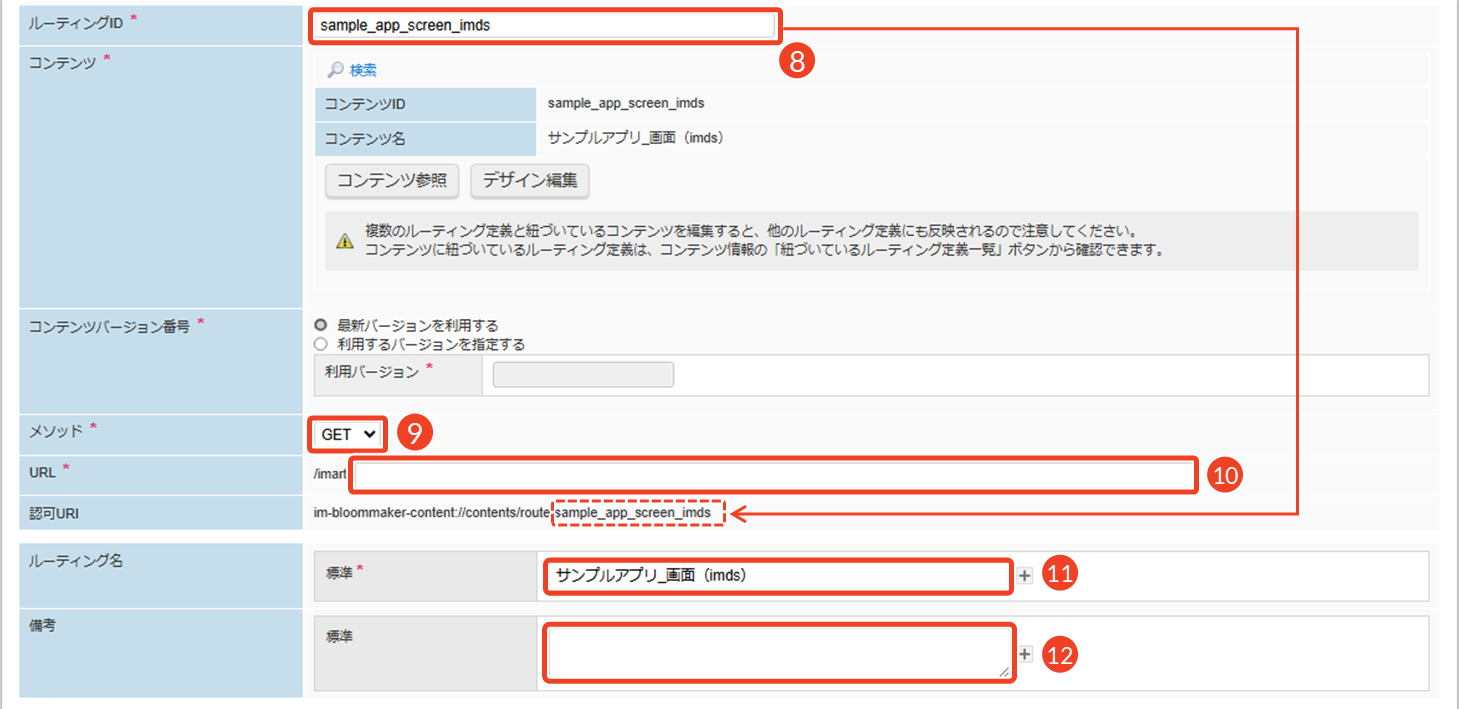Click the magnifier icon beside 検索
This screenshot has height=709, width=1459.
335,70
